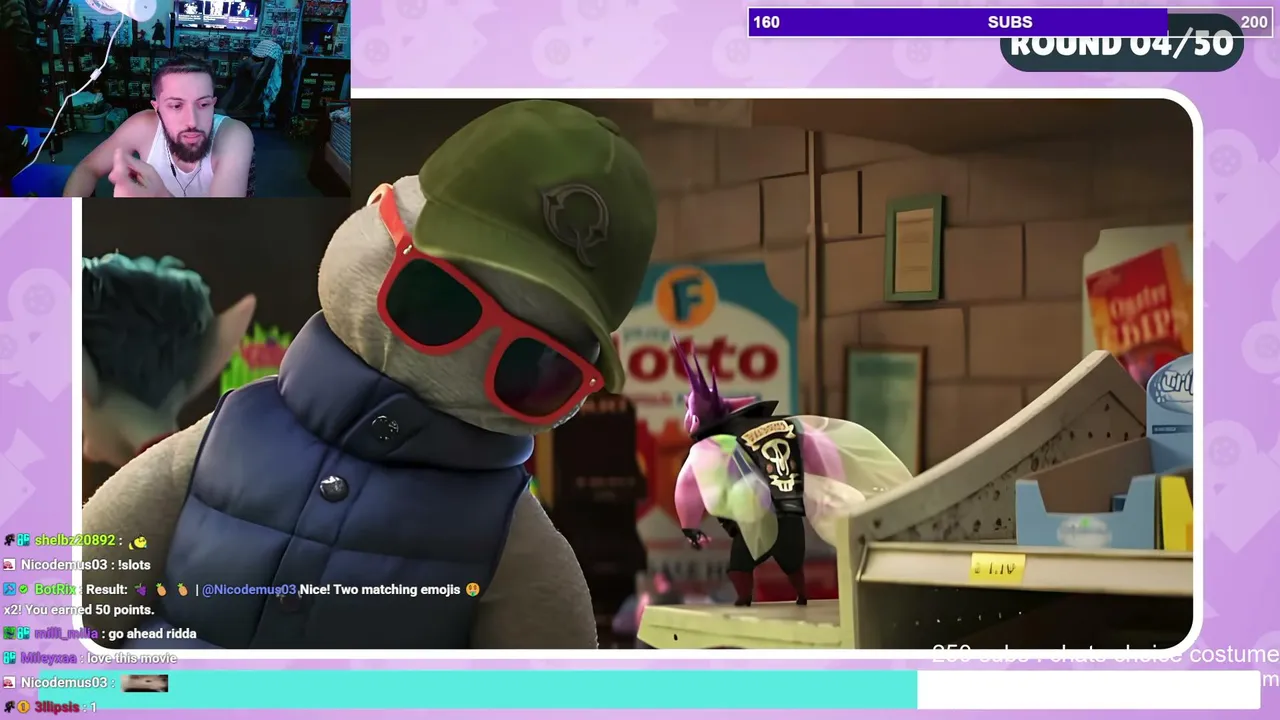Click the '250 subs : chats choice costume' ticker
1280x720 pixels.
coord(1105,654)
